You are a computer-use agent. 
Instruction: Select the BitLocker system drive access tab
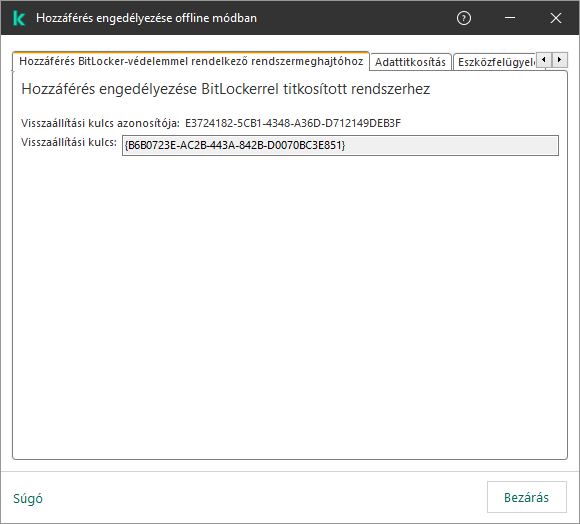click(191, 61)
